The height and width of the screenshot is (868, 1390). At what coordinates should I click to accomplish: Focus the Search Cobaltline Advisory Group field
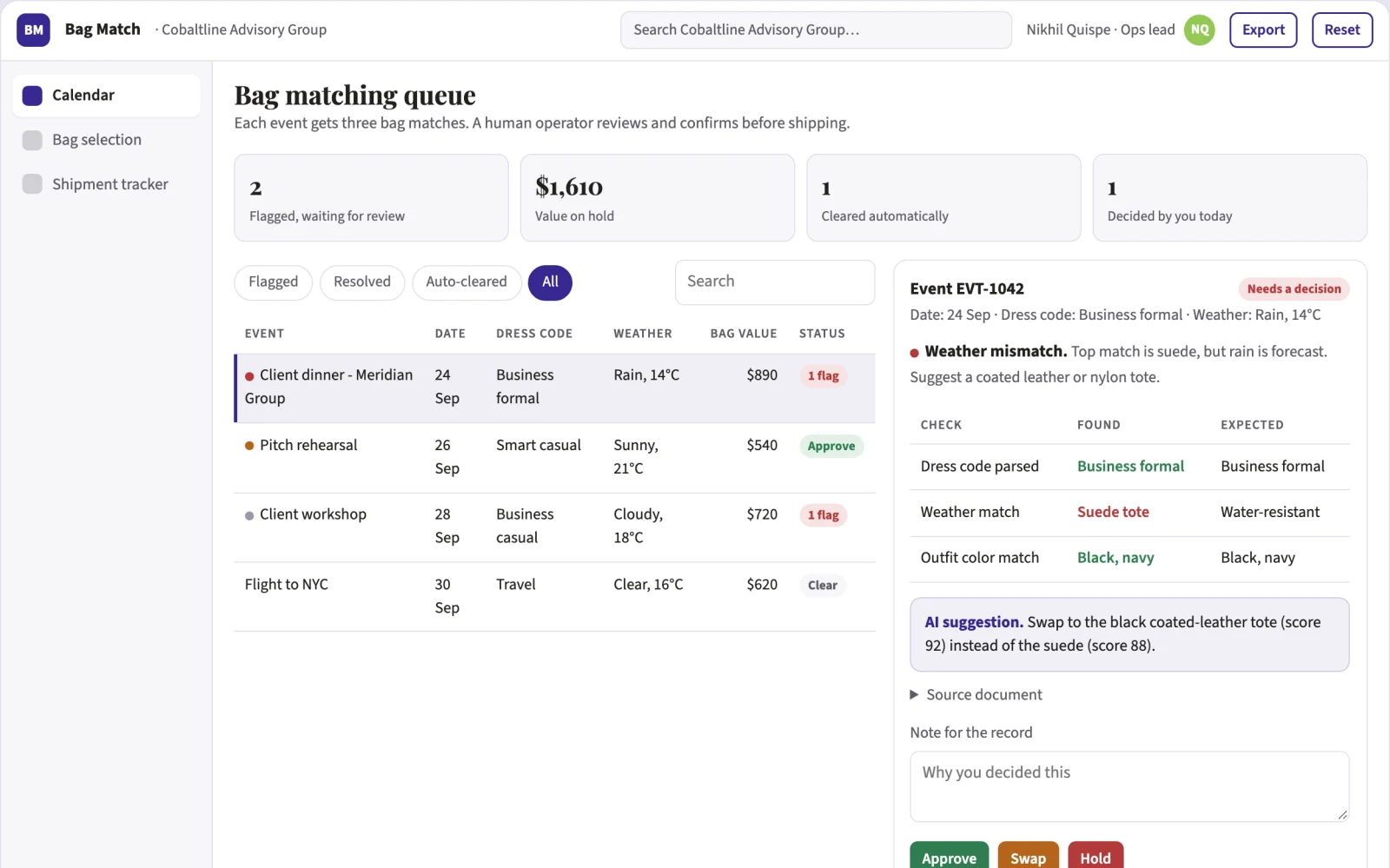(816, 30)
